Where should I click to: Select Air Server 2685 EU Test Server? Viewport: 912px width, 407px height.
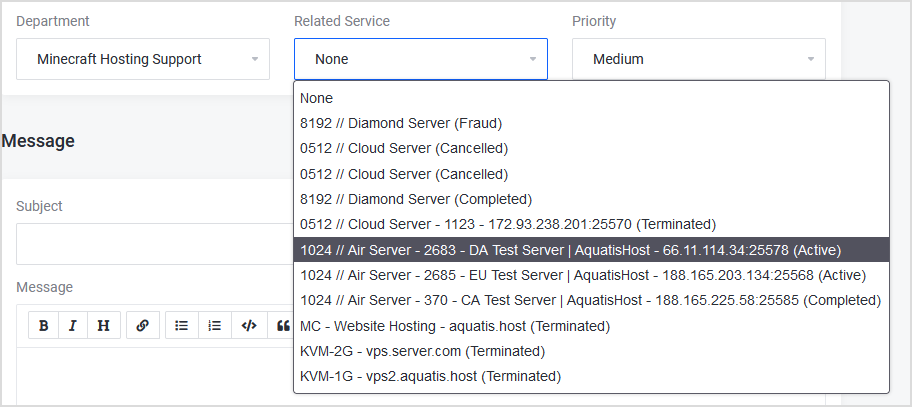[x=592, y=274]
